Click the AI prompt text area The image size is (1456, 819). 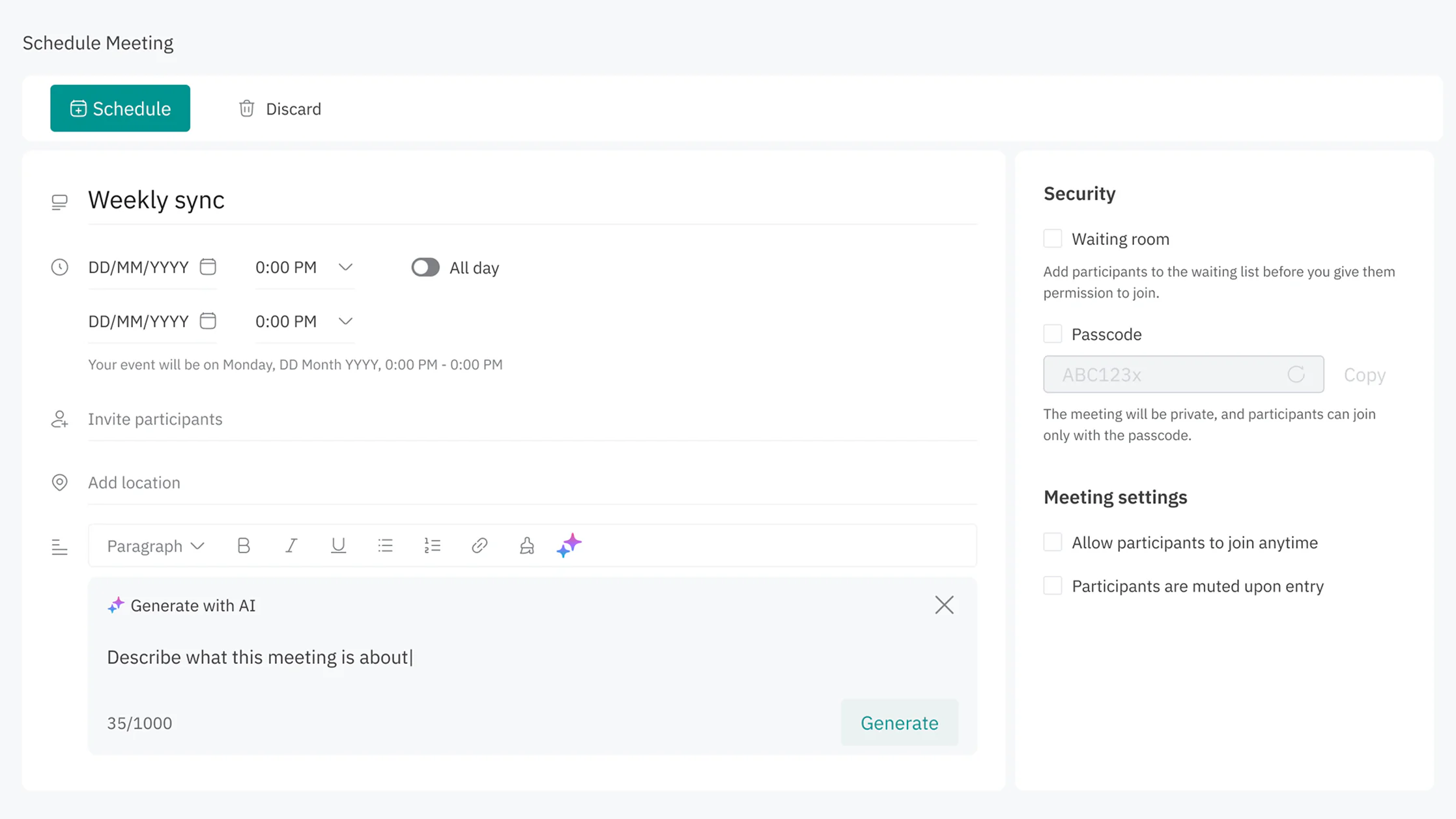[x=532, y=657]
